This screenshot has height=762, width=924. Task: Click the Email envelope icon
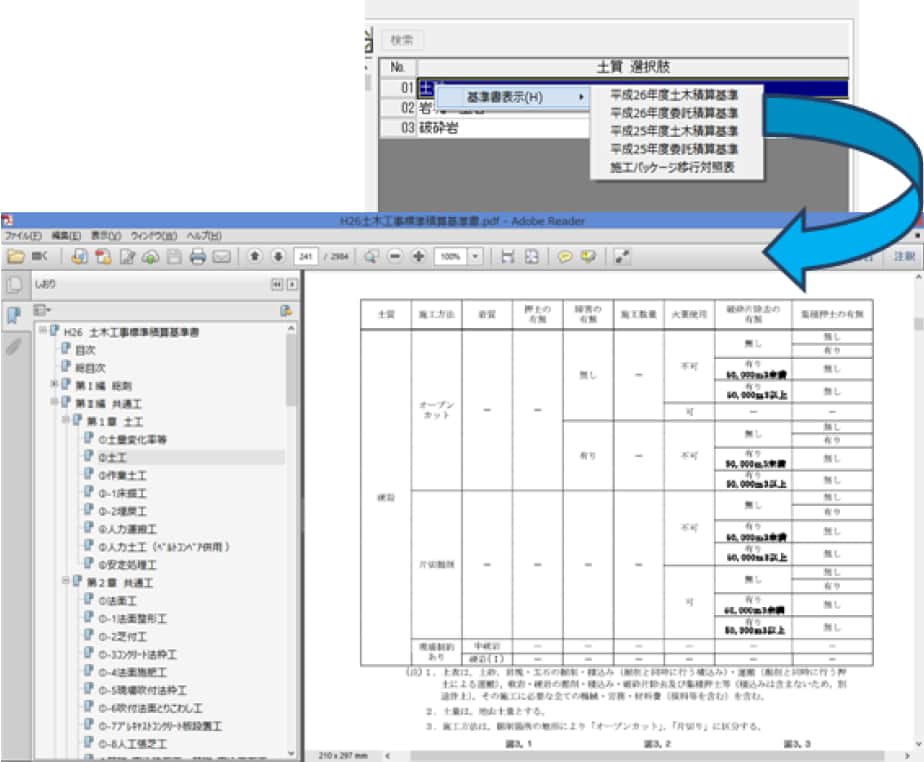click(221, 257)
